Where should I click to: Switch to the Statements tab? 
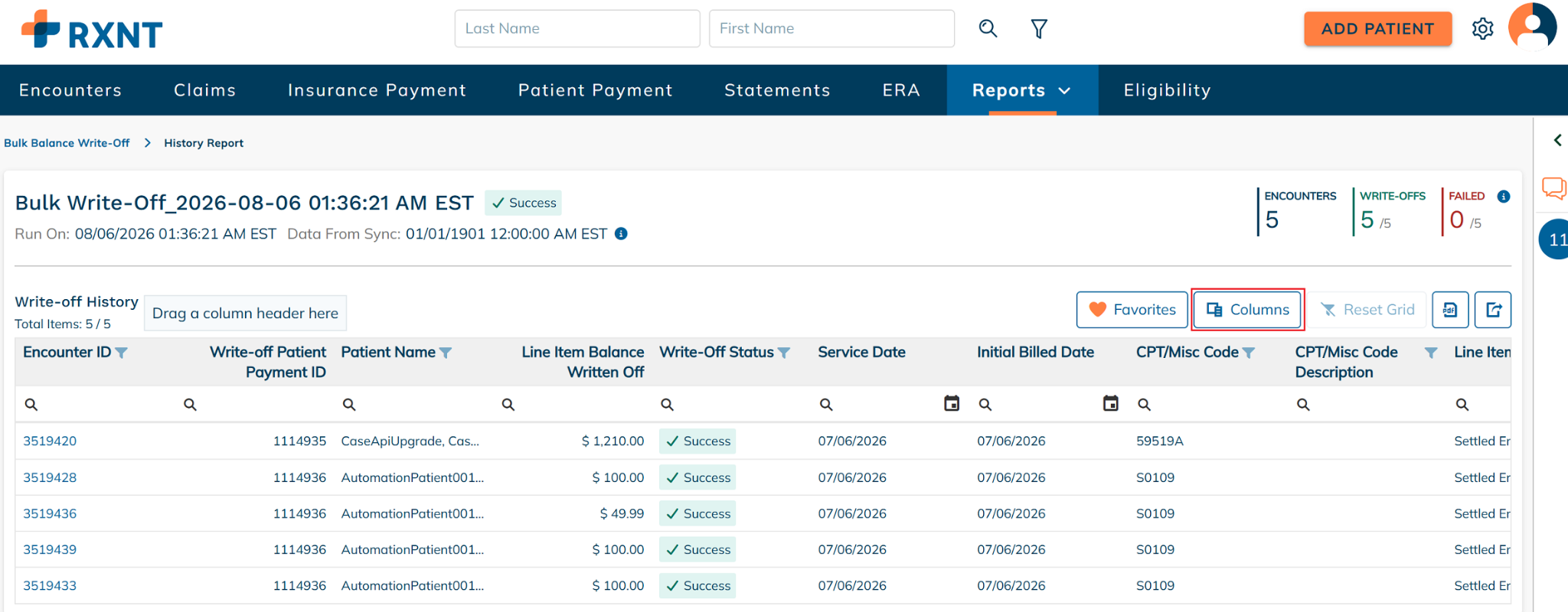pyautogui.click(x=777, y=90)
